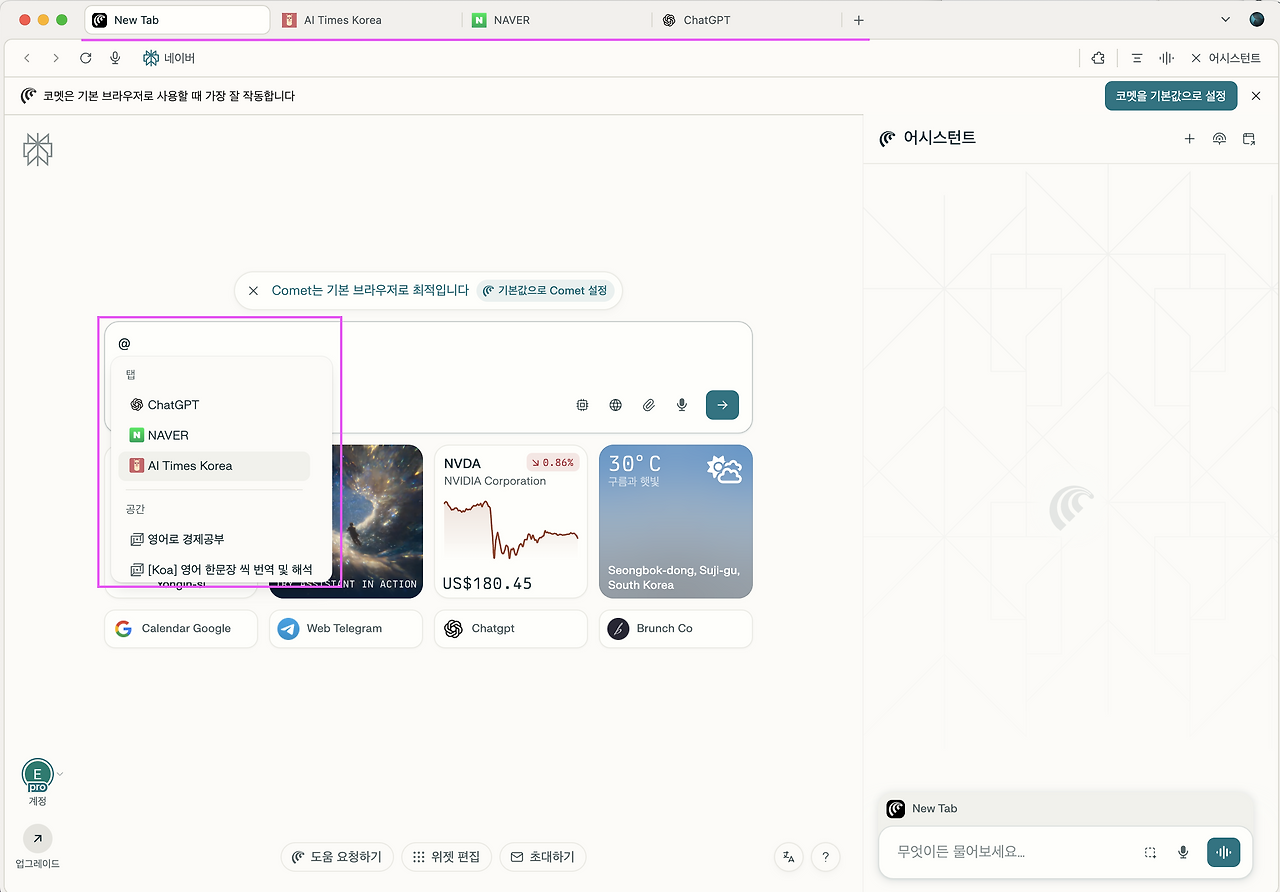Reload the current page

[86, 58]
